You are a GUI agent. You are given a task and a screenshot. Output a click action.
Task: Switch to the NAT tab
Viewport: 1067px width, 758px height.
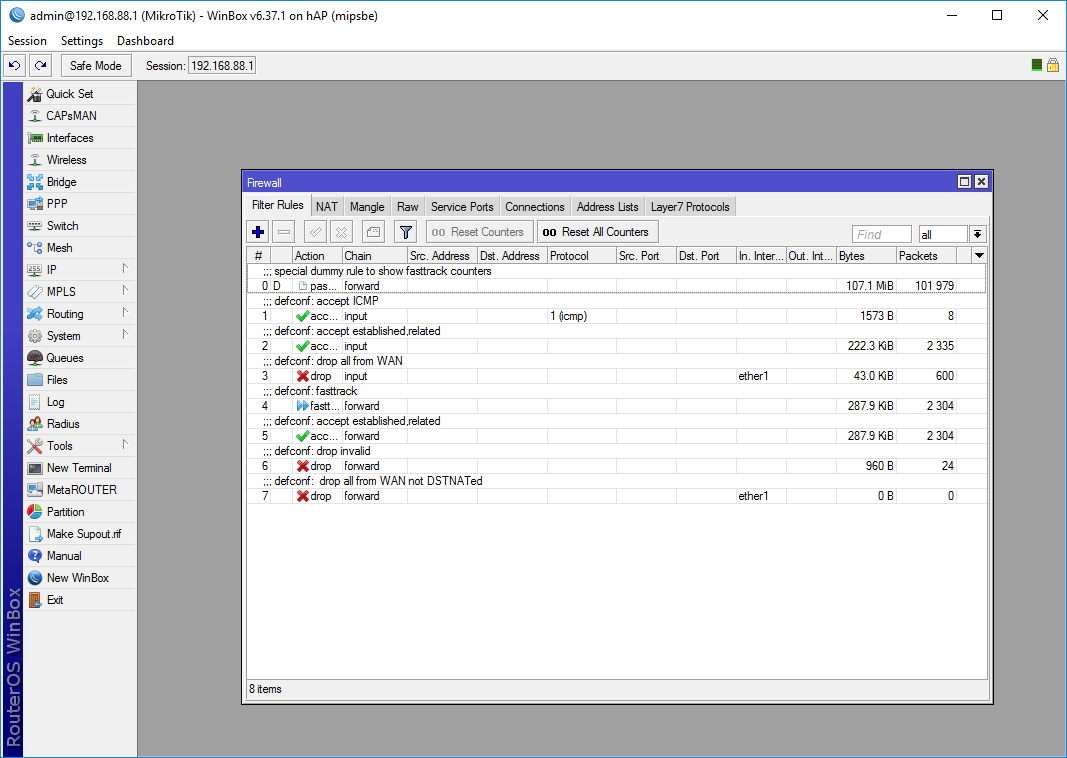pos(327,207)
